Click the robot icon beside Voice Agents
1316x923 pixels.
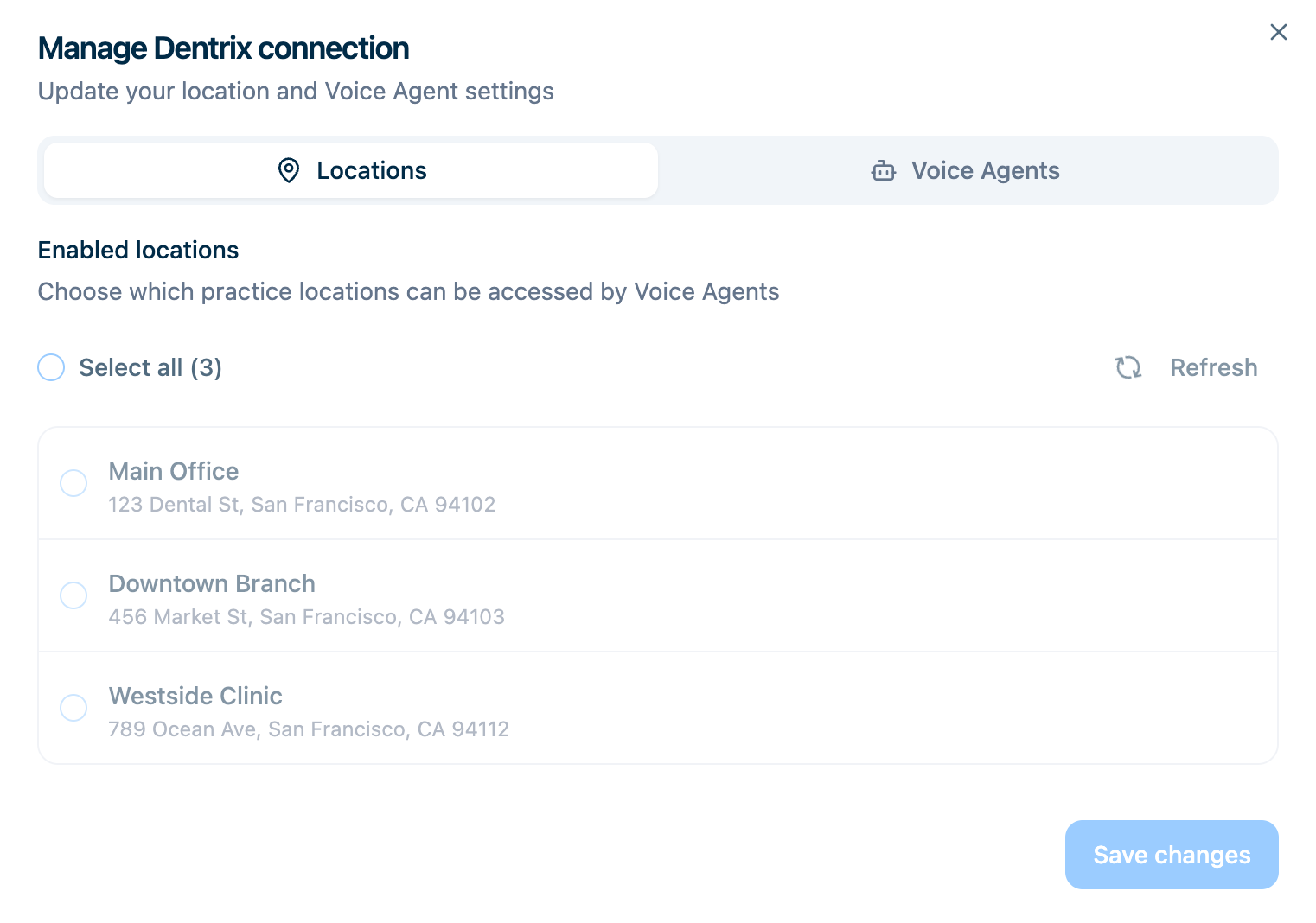click(x=883, y=170)
